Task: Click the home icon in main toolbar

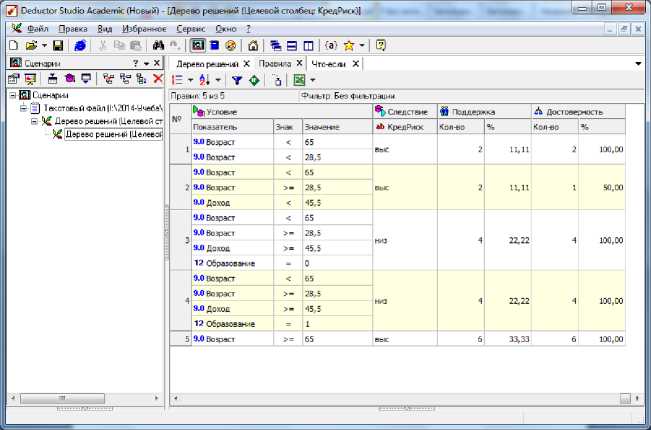Action: [253, 46]
